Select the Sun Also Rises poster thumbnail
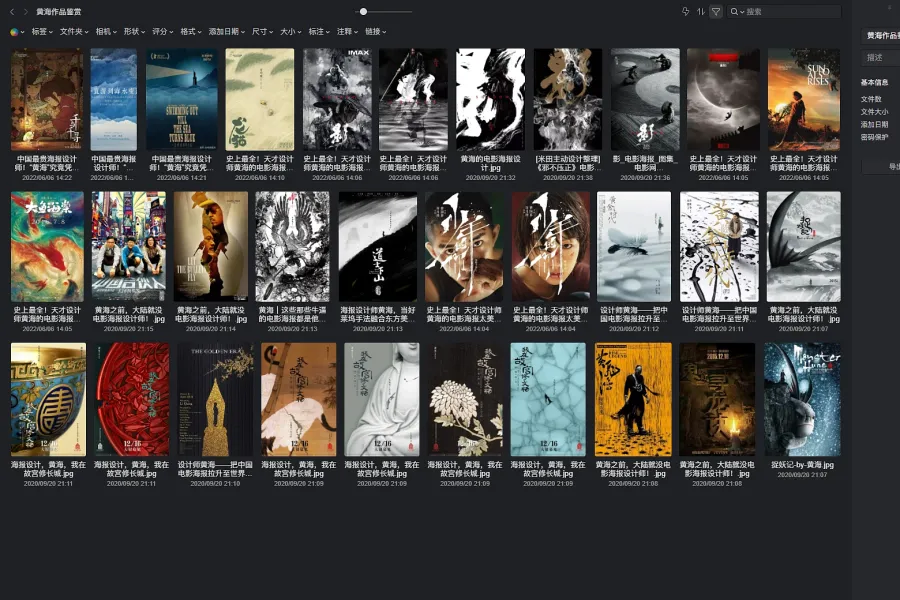This screenshot has height=600, width=900. coord(804,99)
